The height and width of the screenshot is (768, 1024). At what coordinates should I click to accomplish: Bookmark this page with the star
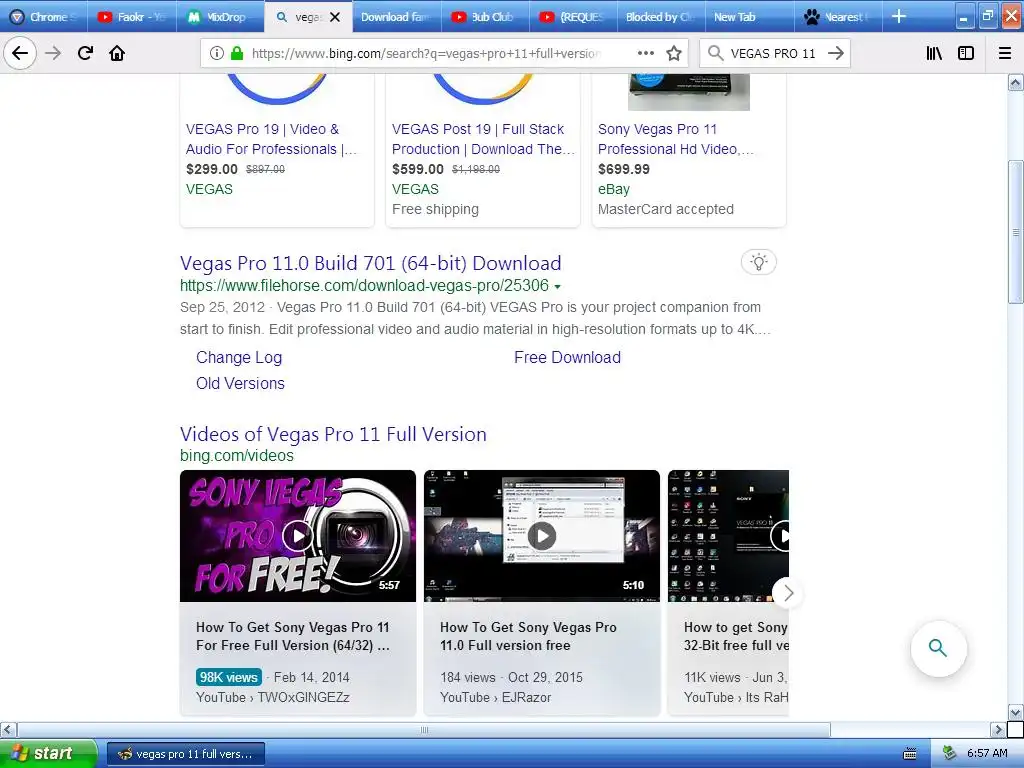pos(674,53)
